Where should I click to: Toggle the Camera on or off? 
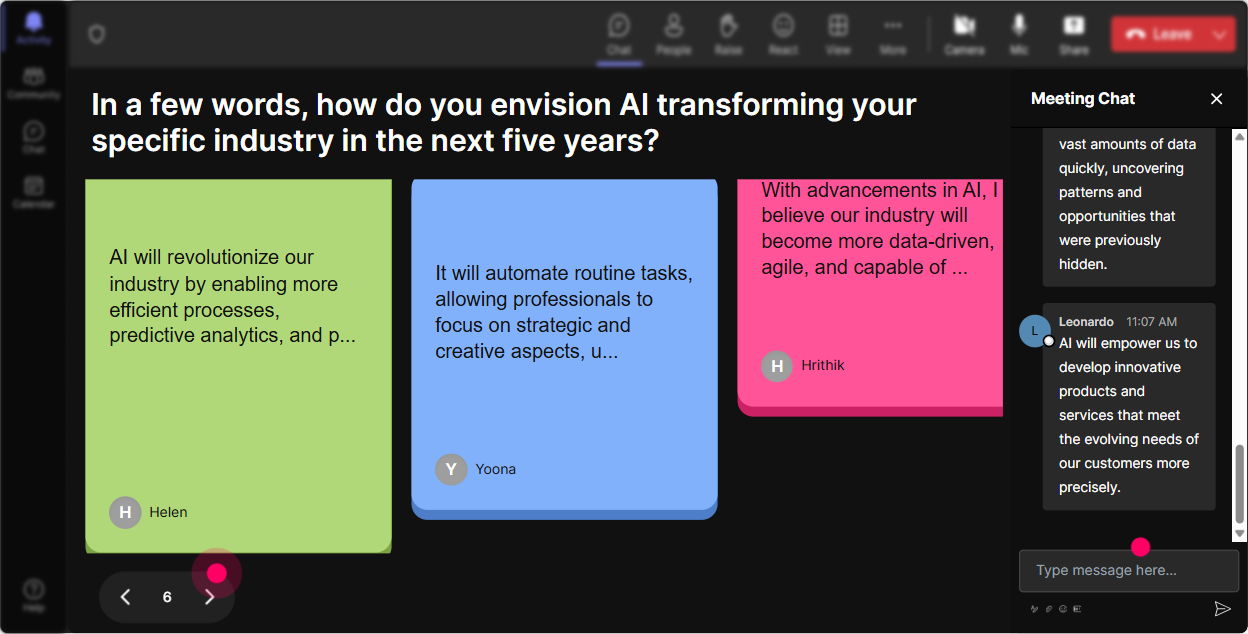[964, 34]
